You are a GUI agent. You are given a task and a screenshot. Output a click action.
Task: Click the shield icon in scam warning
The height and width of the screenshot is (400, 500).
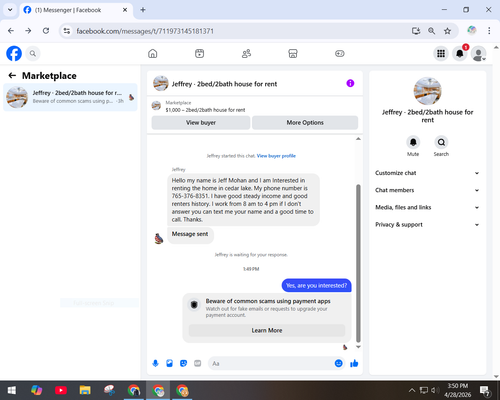pos(194,304)
